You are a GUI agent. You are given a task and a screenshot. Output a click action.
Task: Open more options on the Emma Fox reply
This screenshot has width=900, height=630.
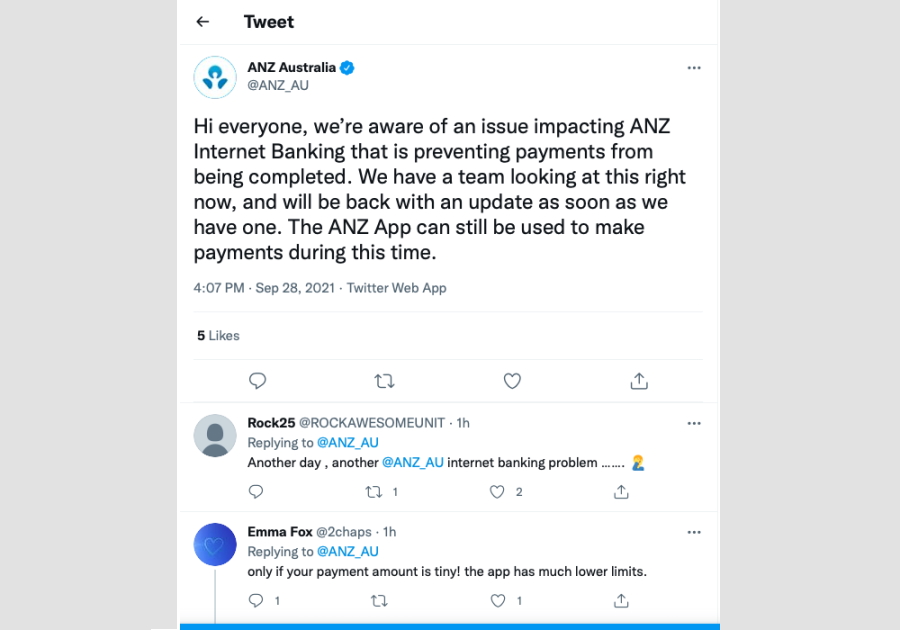point(694,532)
